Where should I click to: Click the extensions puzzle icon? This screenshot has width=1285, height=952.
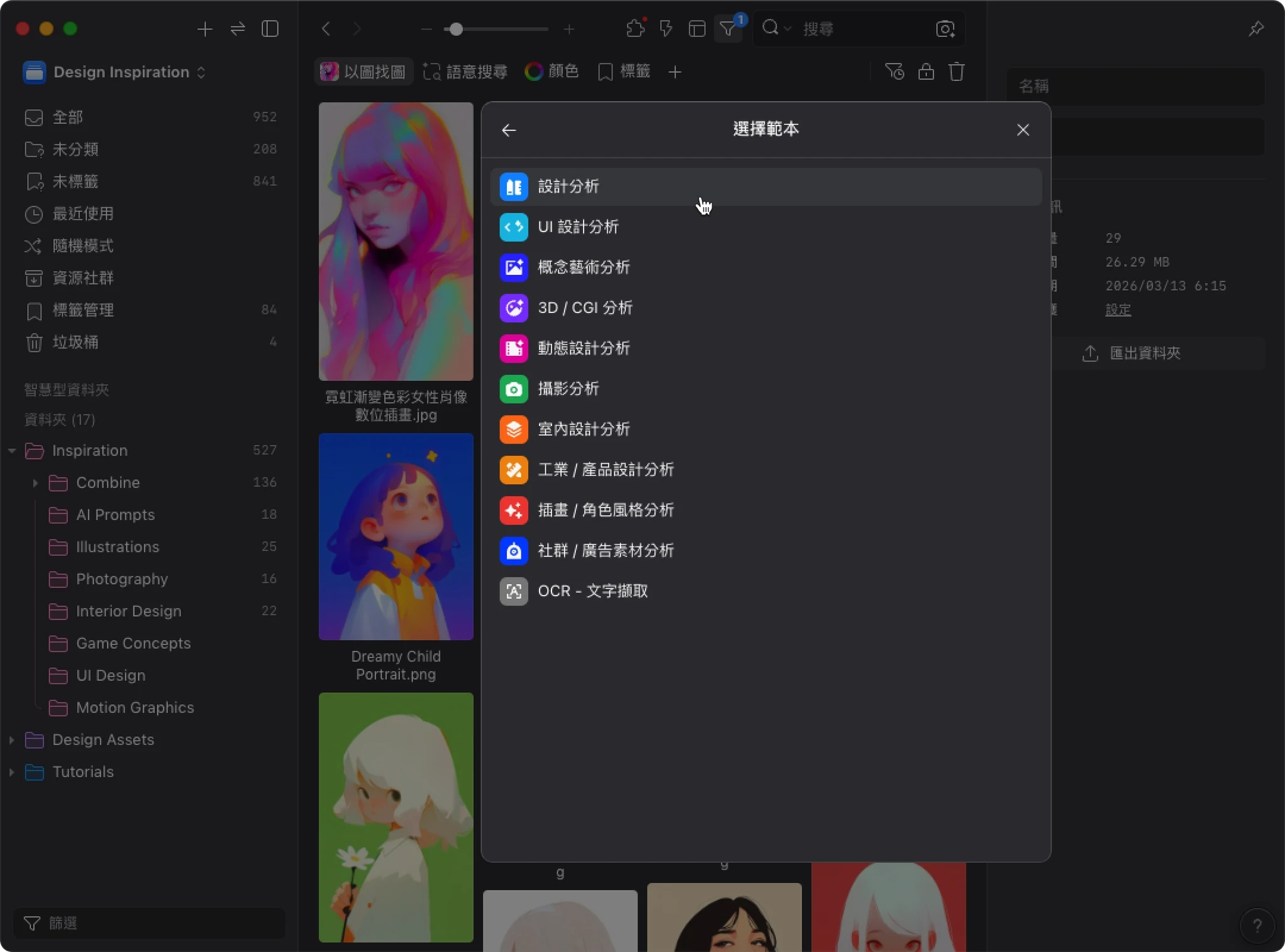(x=635, y=29)
